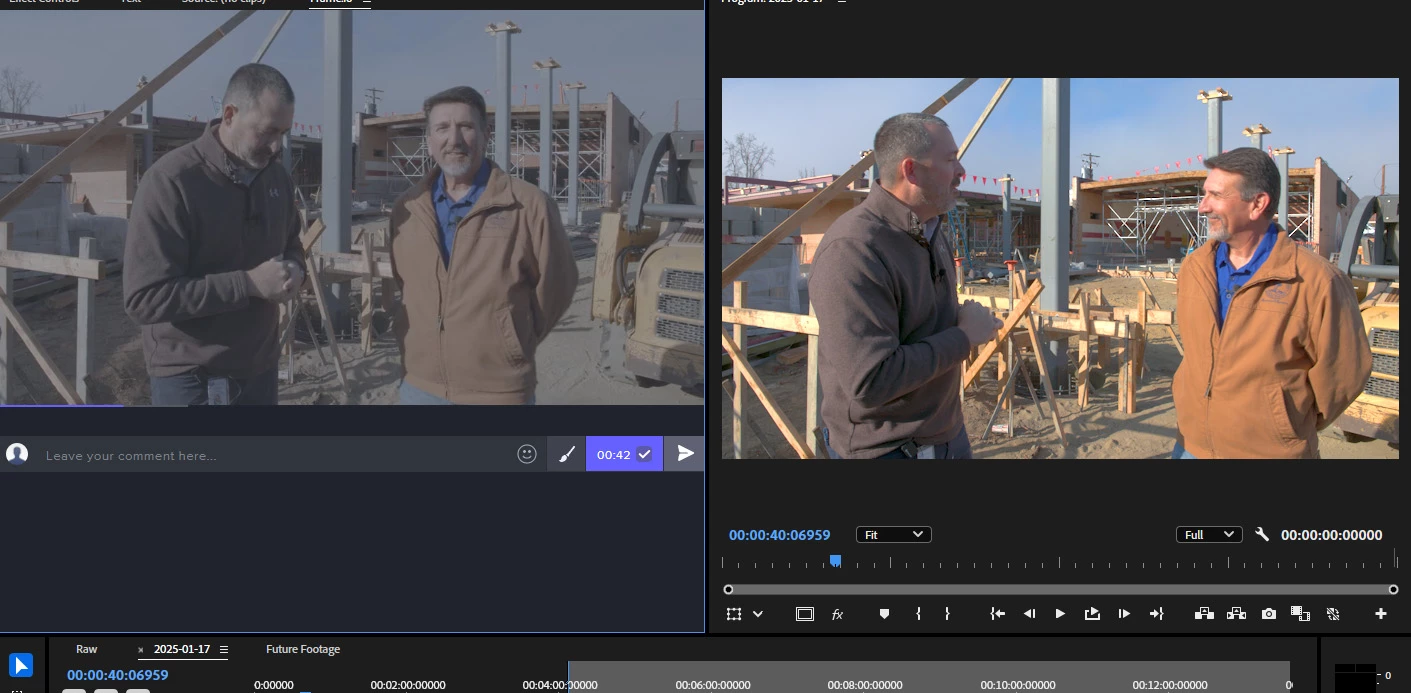This screenshot has height=693, width=1411.
Task: Click Program monitor timecode 00:00:40:06959
Action: 780,535
